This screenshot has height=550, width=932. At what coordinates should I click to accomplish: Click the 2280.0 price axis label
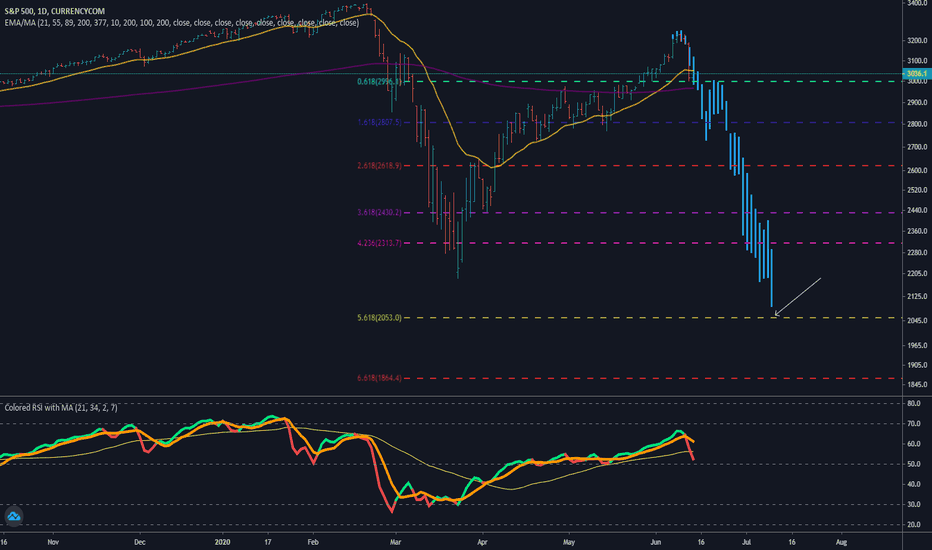click(918, 253)
